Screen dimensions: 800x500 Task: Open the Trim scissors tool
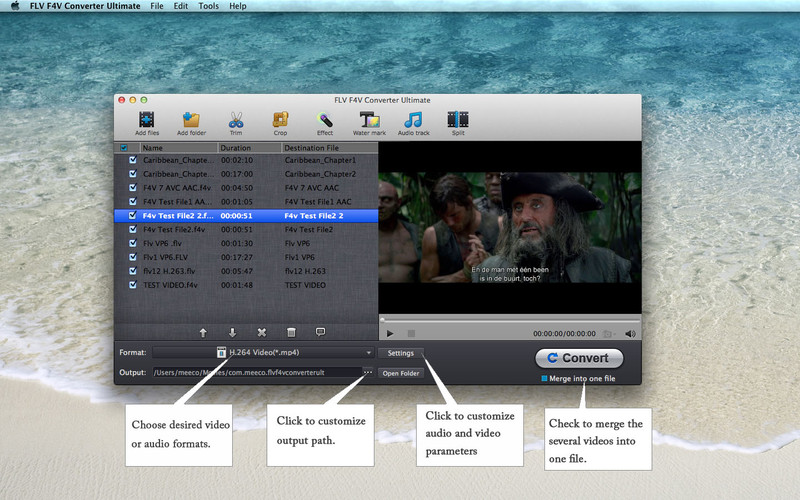click(236, 123)
